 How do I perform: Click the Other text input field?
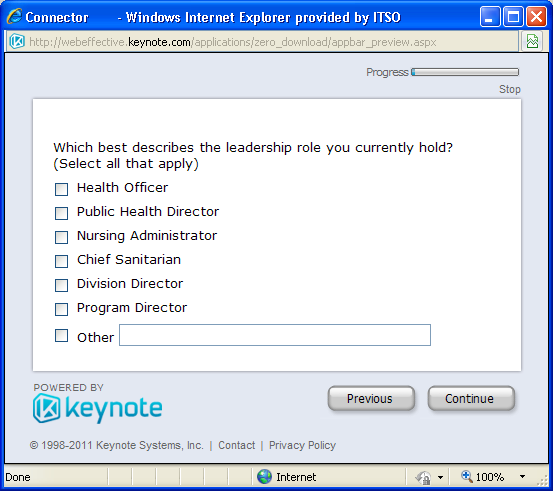(x=275, y=335)
